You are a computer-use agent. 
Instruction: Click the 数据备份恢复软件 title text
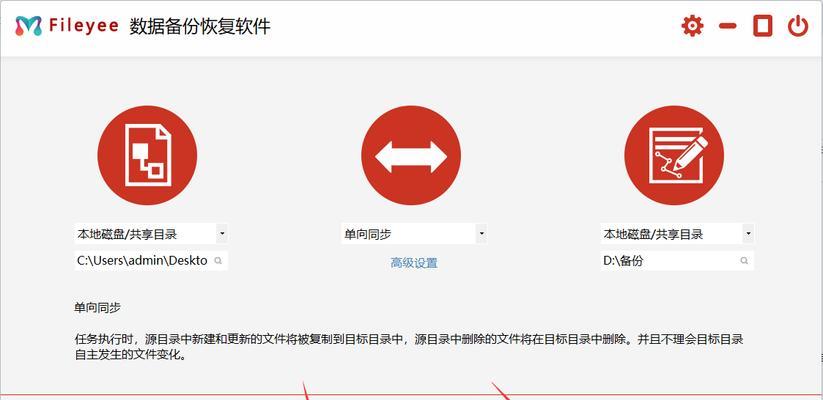(200, 26)
